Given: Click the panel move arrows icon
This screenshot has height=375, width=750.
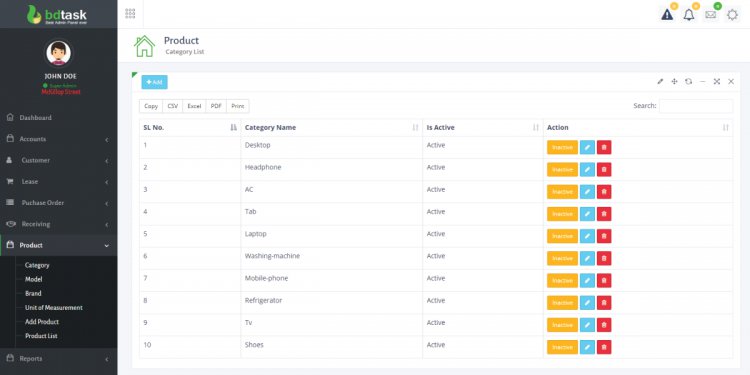Looking at the screenshot, I should [x=674, y=82].
